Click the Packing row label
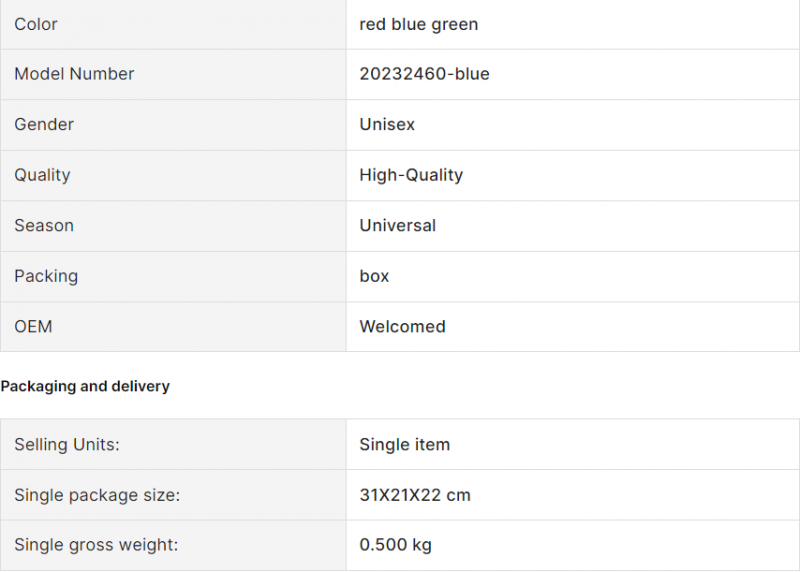This screenshot has width=800, height=572. [x=46, y=276]
